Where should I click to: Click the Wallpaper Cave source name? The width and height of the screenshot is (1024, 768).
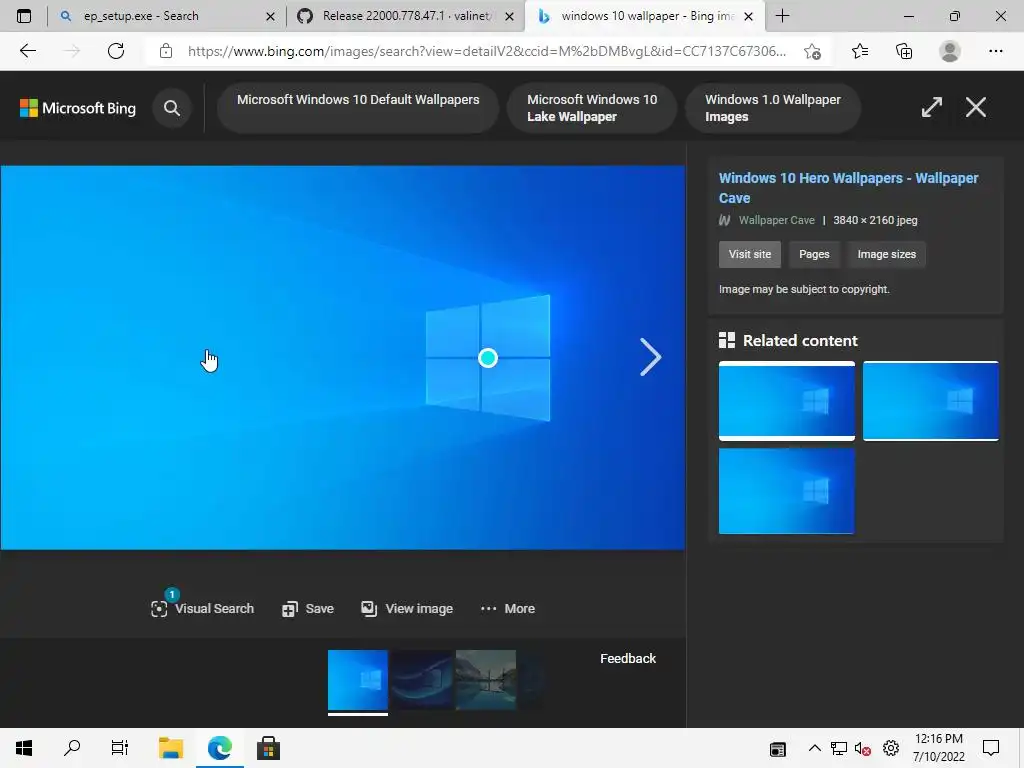click(776, 220)
